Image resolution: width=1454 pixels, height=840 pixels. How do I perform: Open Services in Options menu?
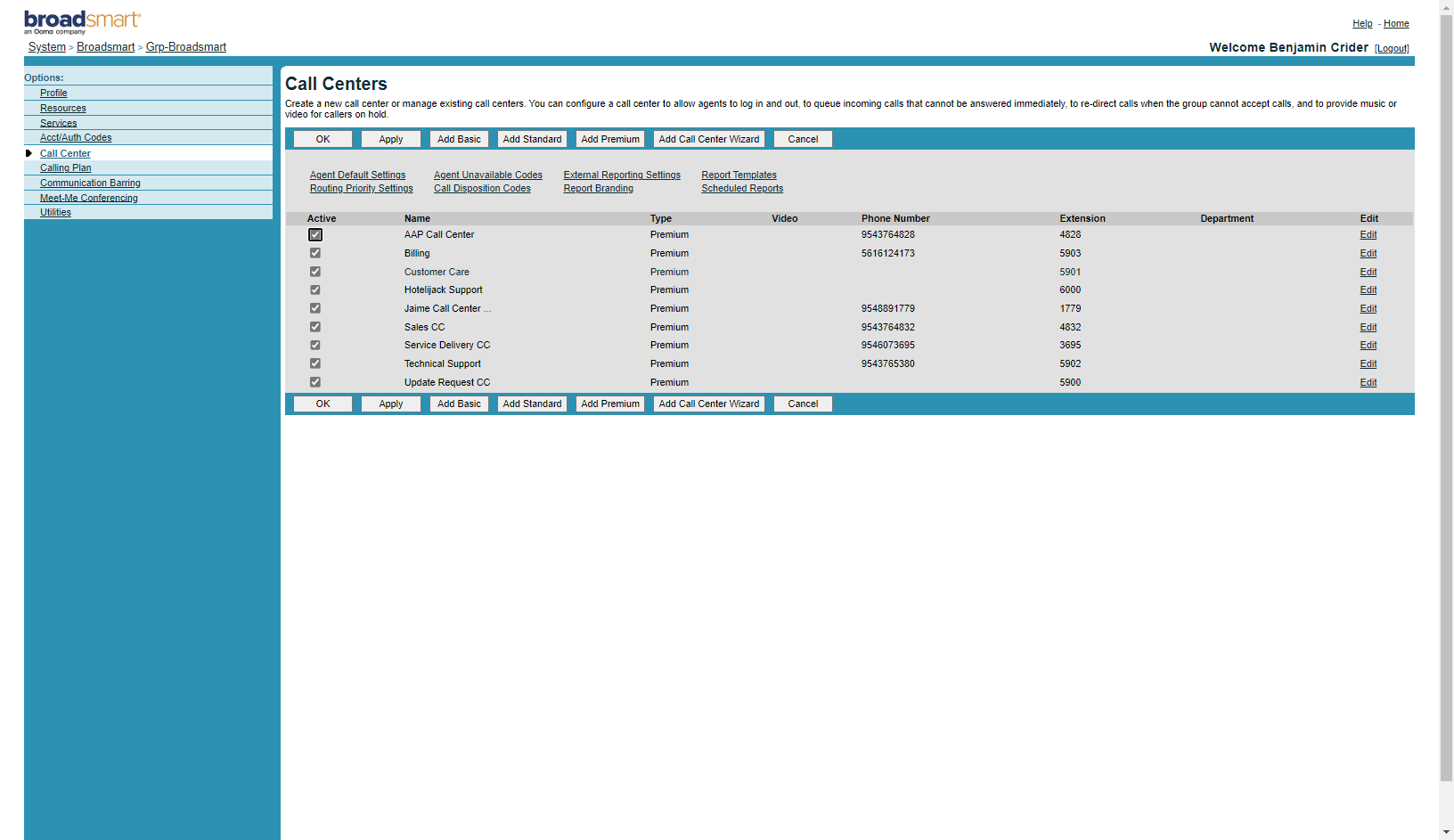click(x=59, y=123)
